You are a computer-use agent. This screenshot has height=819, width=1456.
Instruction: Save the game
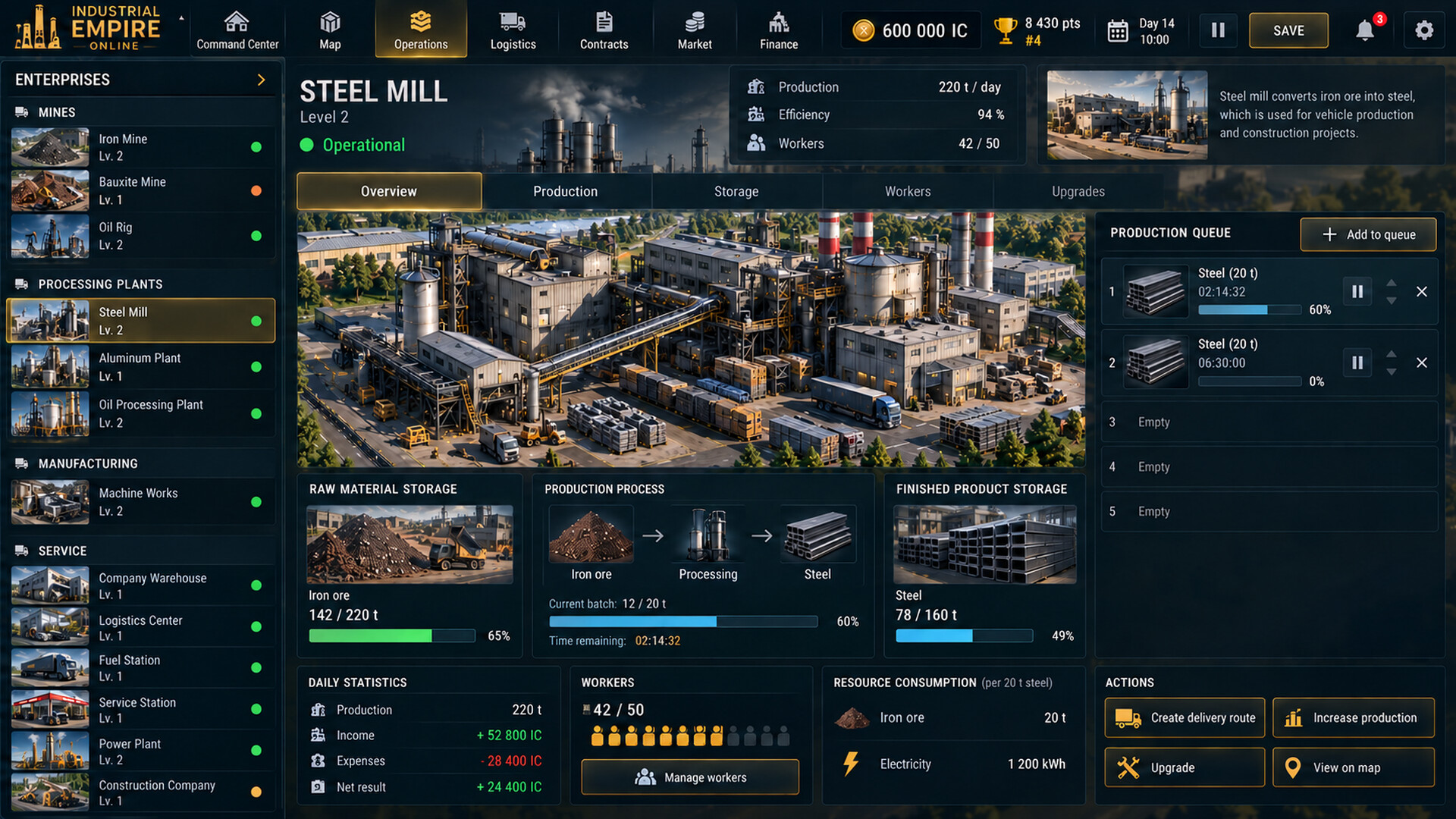click(x=1288, y=30)
